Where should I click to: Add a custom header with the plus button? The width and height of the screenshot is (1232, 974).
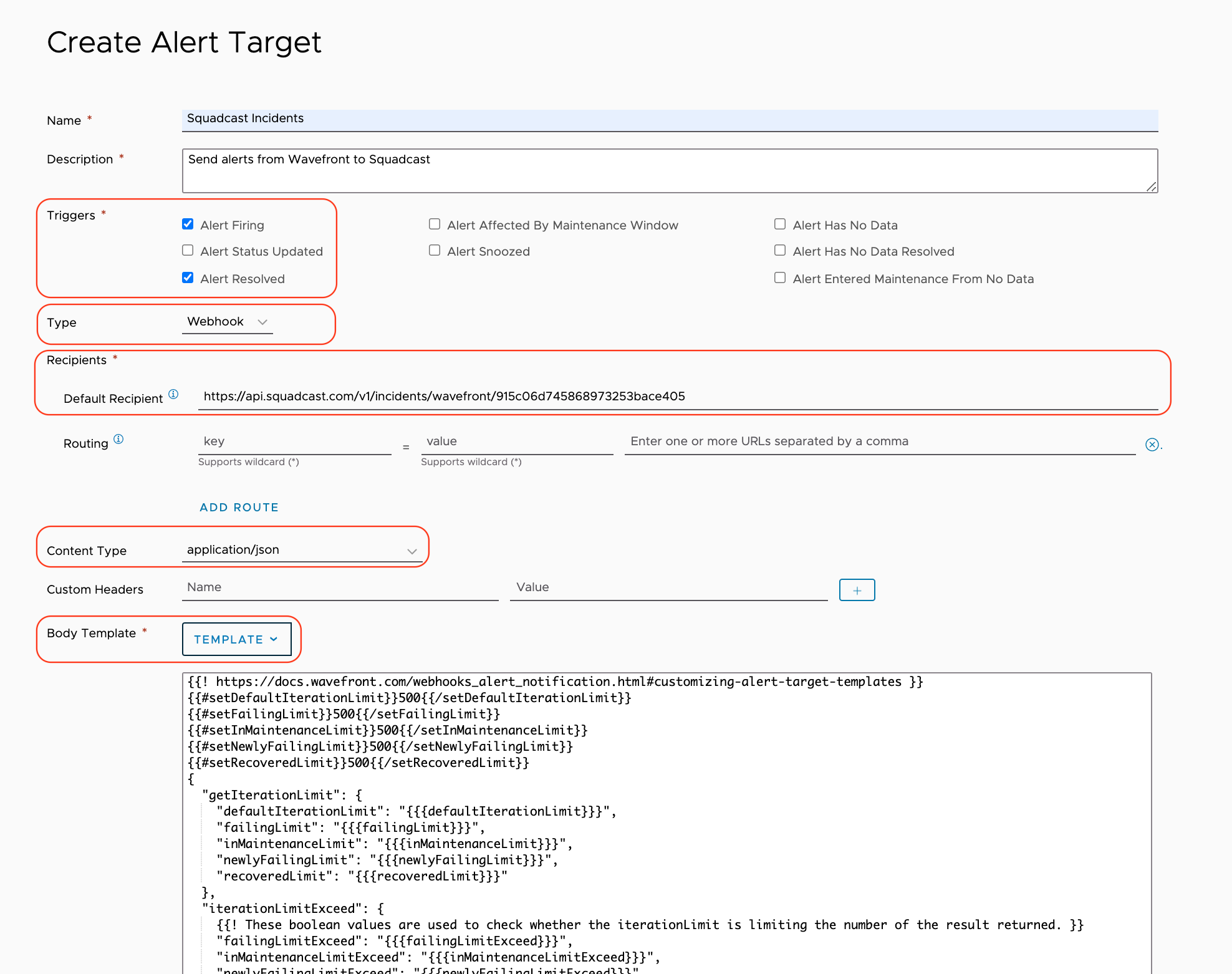[857, 590]
